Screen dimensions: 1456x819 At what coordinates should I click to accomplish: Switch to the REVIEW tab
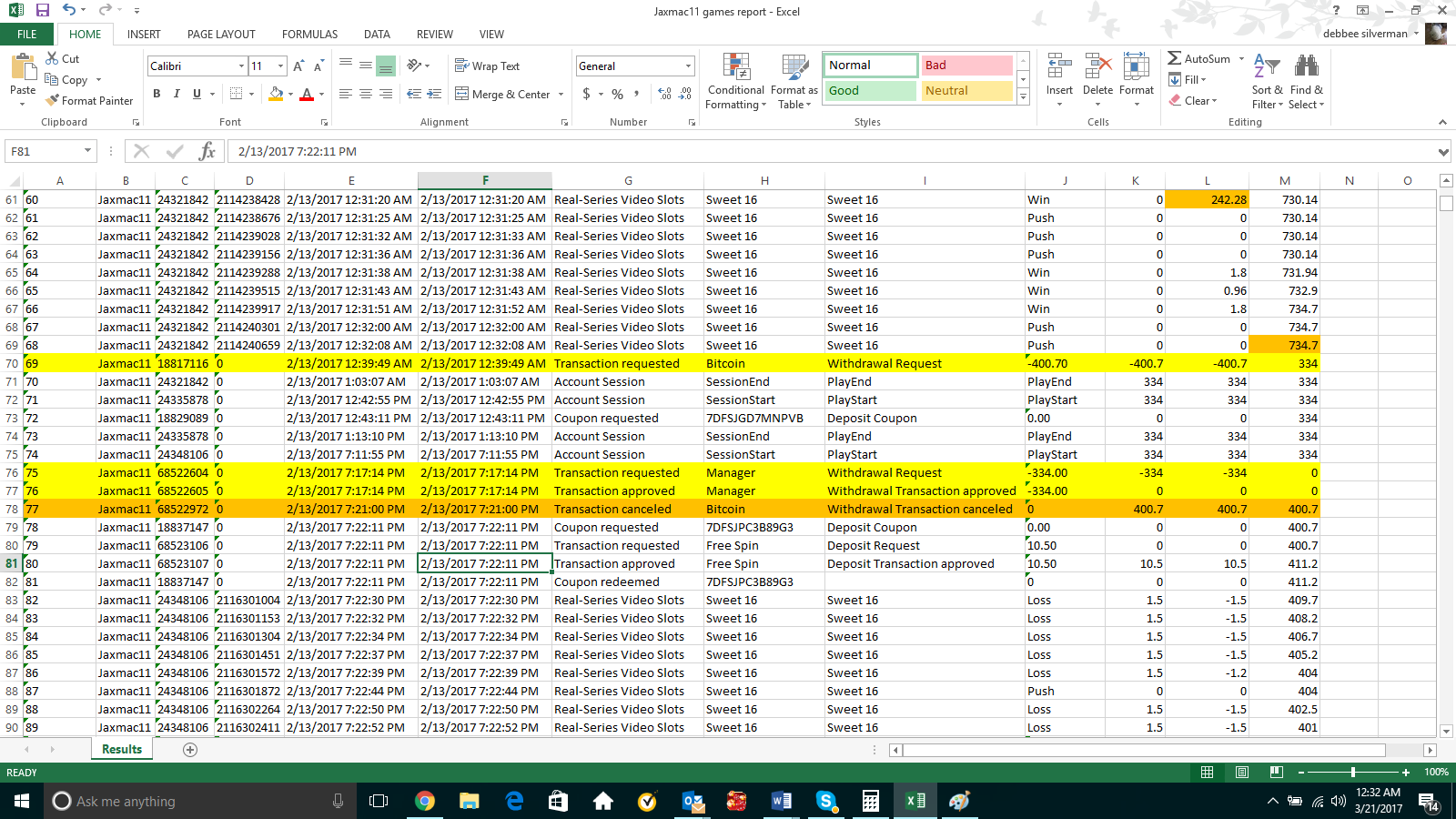coord(435,34)
